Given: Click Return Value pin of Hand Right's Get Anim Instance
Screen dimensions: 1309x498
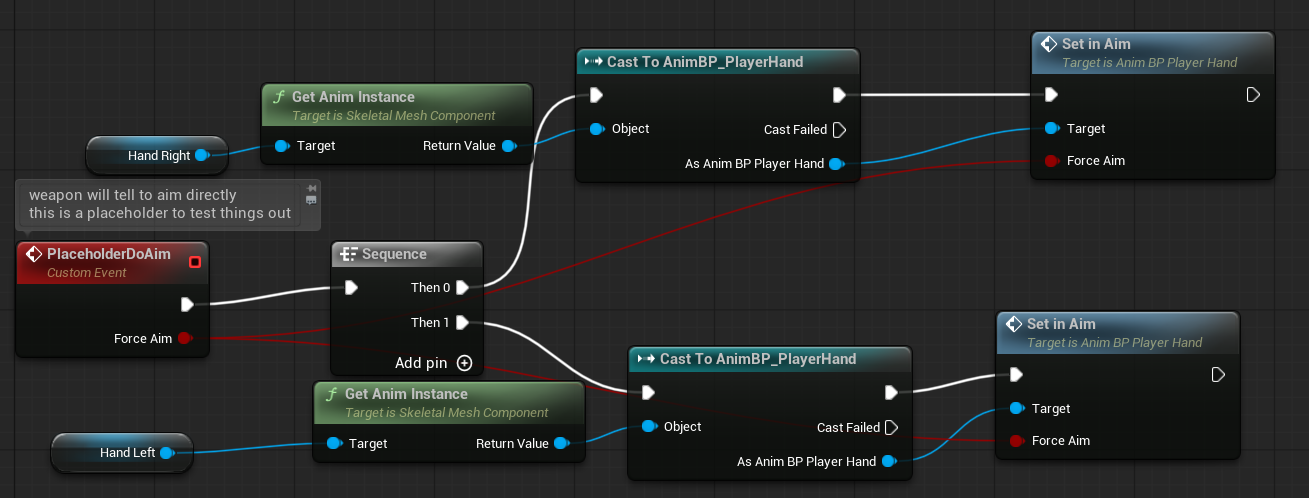Looking at the screenshot, I should (508, 146).
